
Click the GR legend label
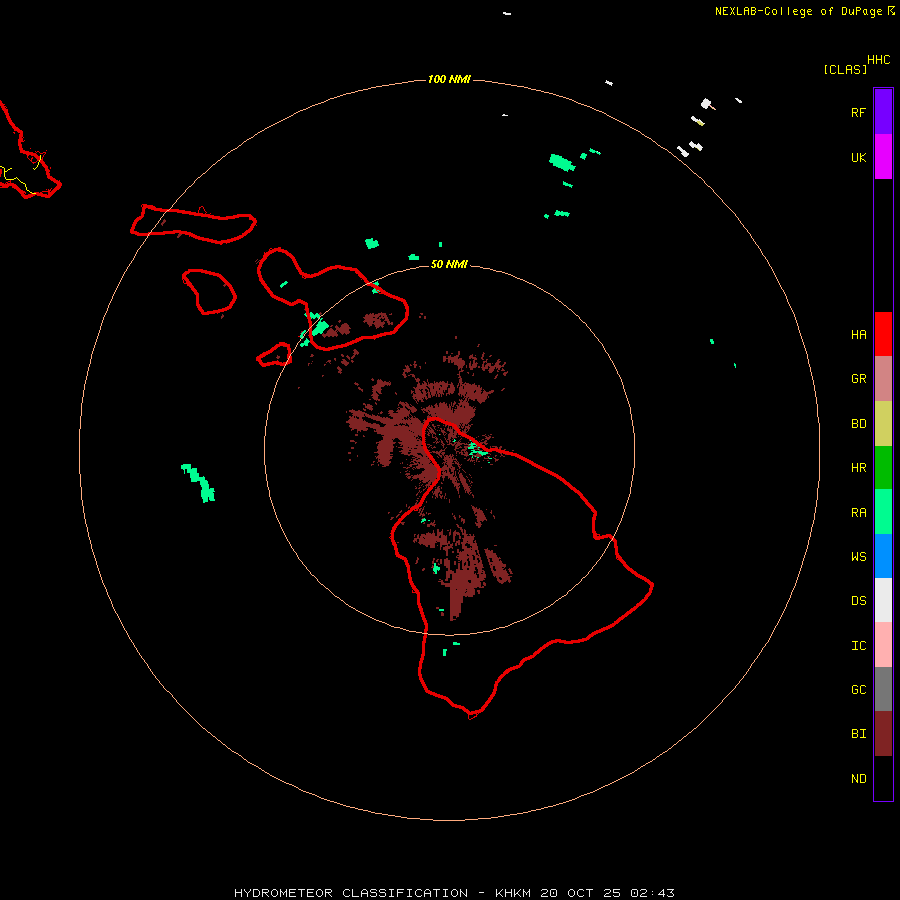pyautogui.click(x=858, y=379)
